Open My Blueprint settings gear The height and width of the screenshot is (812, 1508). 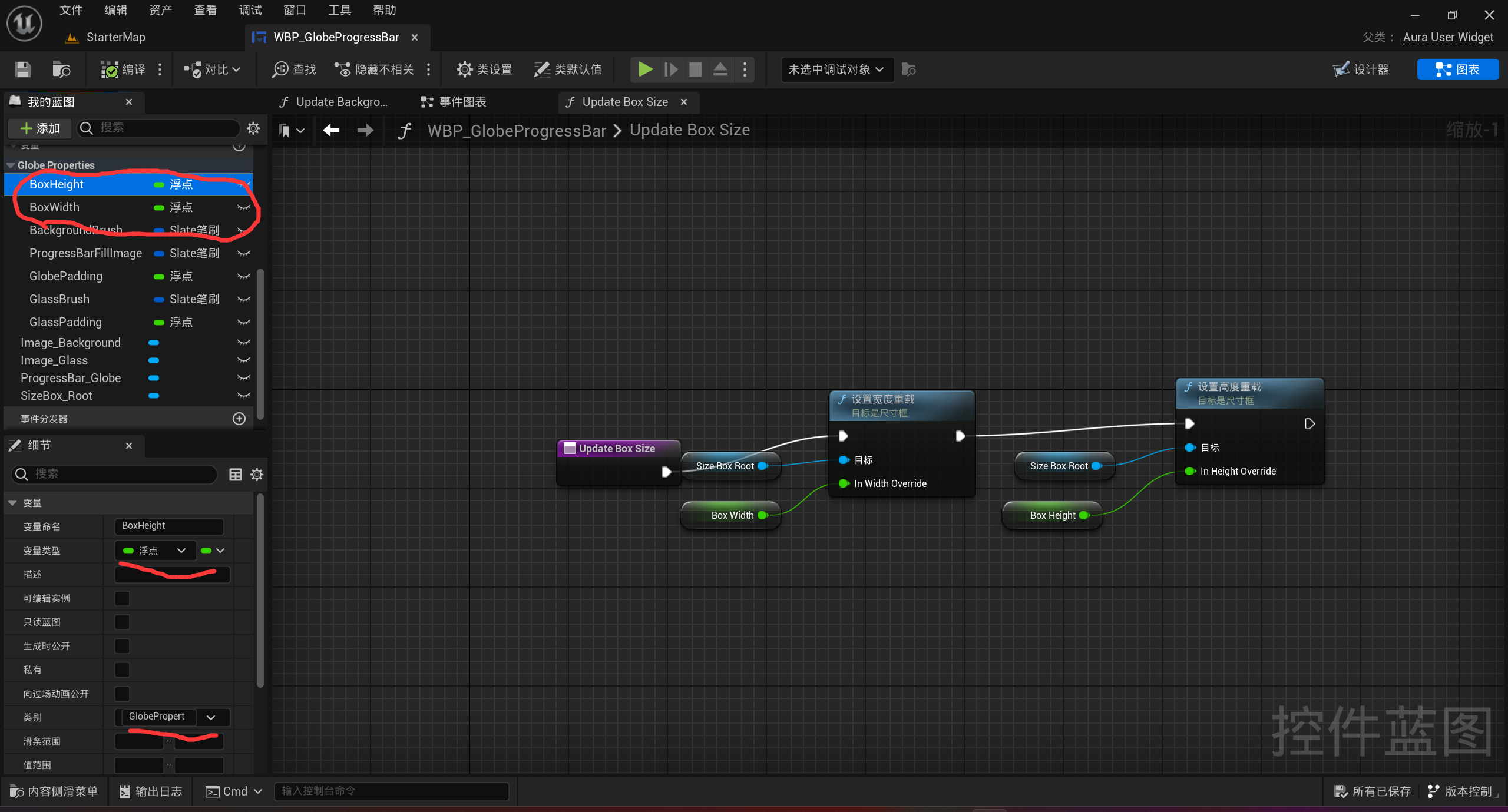pos(253,128)
